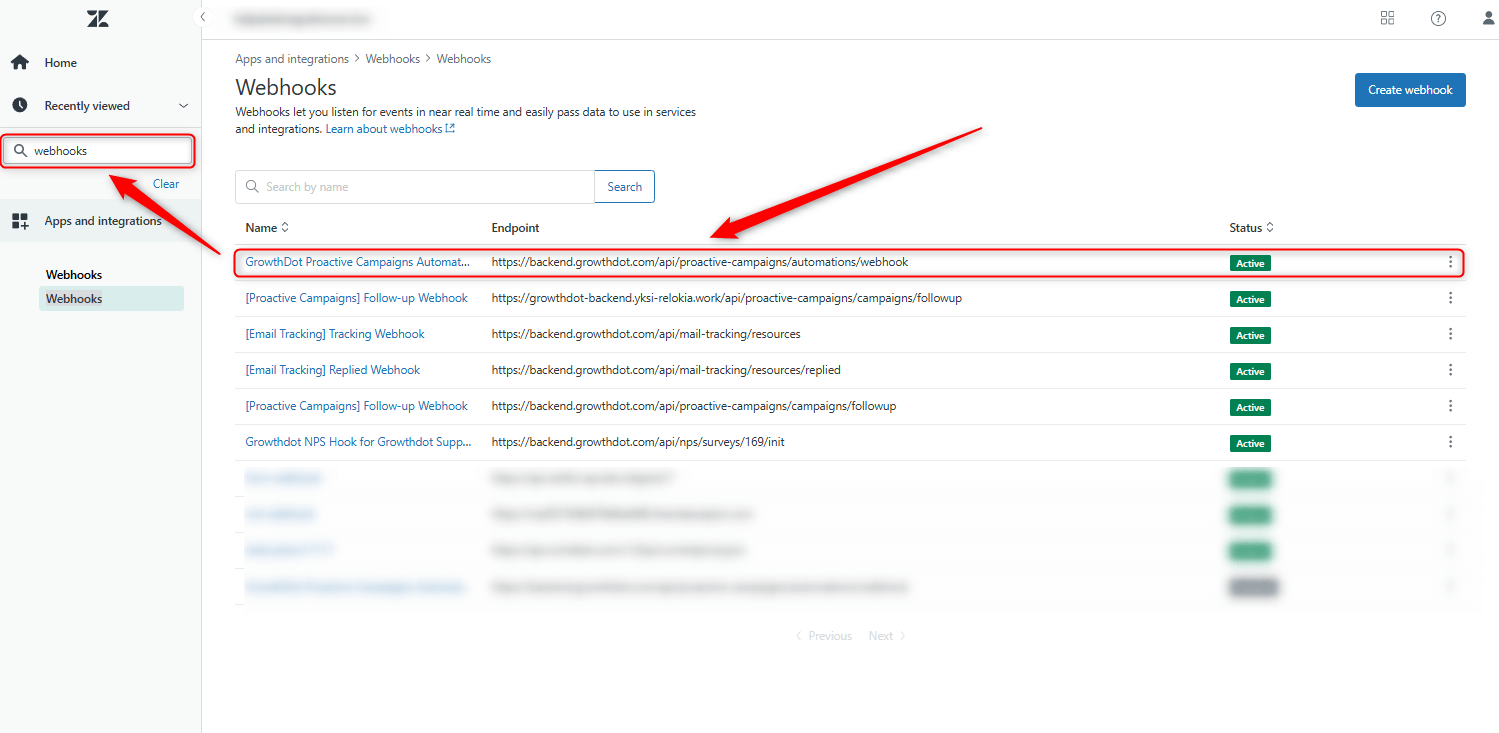Click the help question mark icon

[1438, 18]
